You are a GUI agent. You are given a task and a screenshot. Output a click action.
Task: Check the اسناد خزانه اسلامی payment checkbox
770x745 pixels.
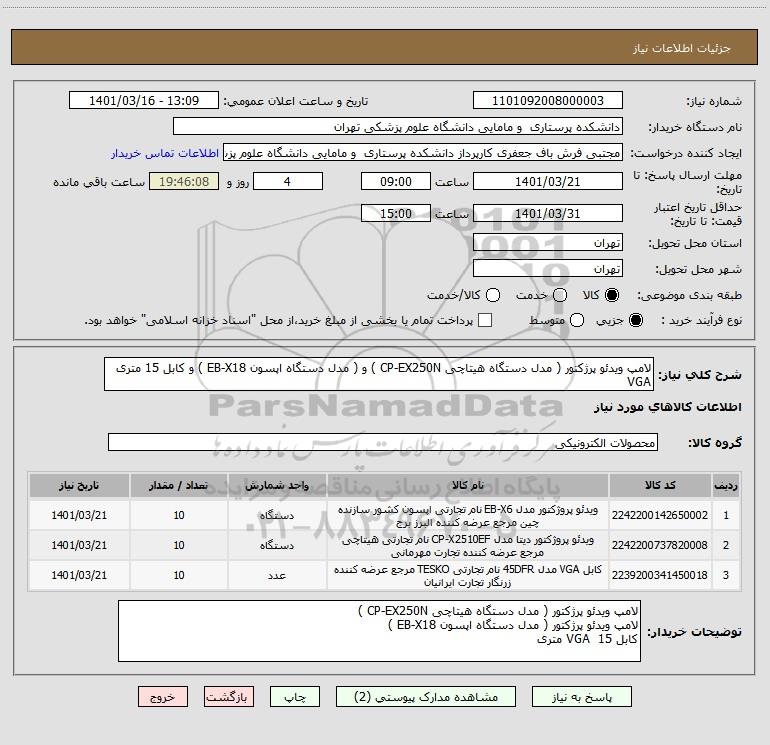click(485, 320)
